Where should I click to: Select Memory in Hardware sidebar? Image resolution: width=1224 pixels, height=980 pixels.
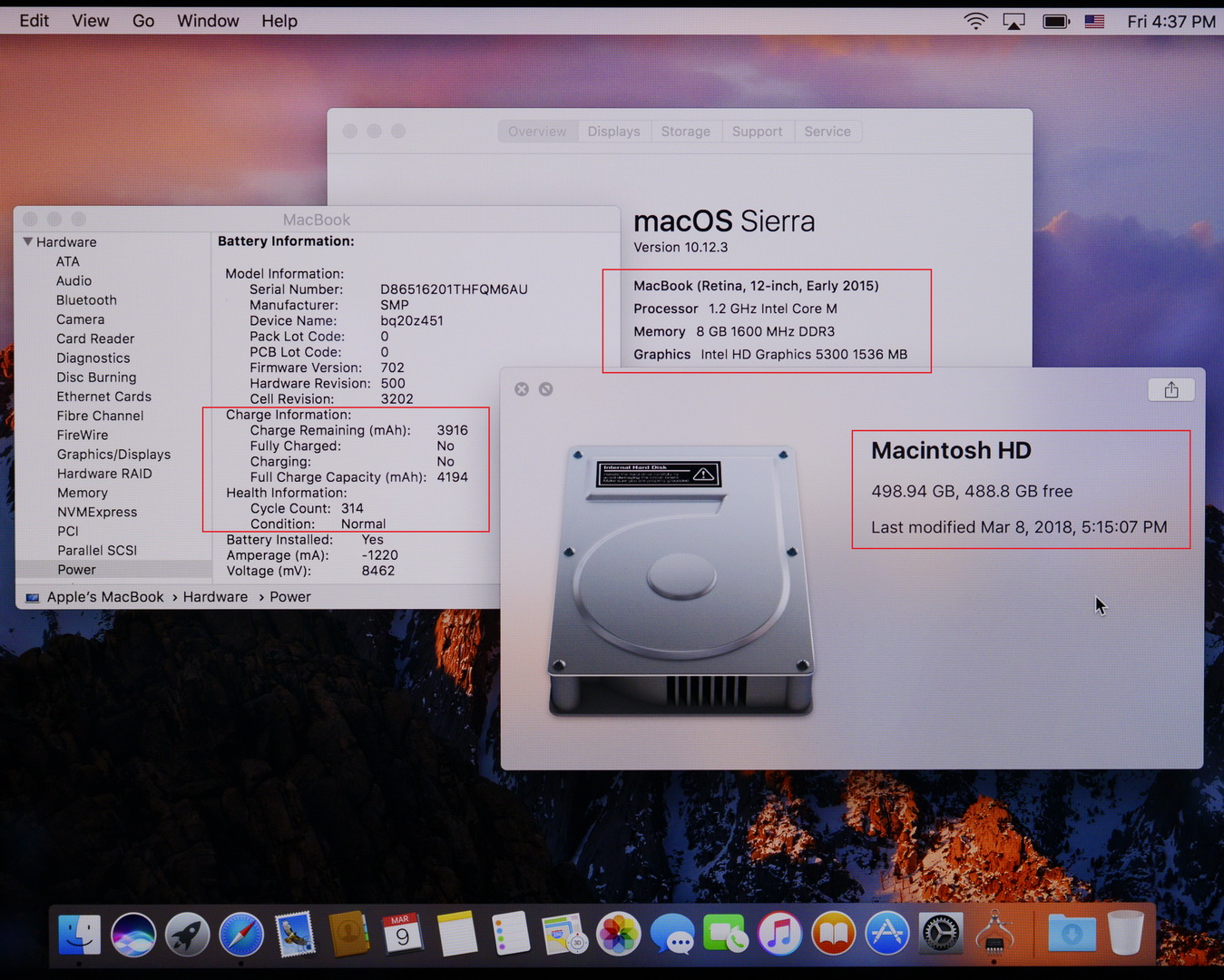click(82, 493)
